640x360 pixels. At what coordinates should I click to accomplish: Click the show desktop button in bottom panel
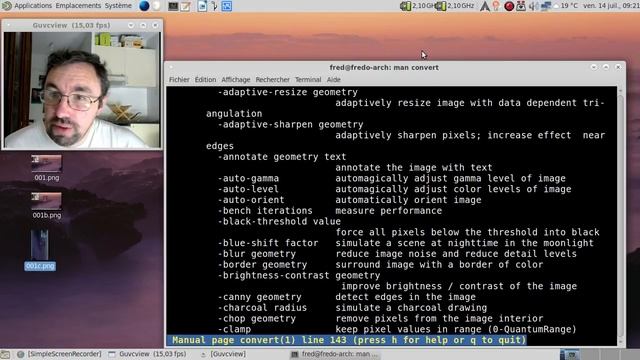[x=5, y=354]
